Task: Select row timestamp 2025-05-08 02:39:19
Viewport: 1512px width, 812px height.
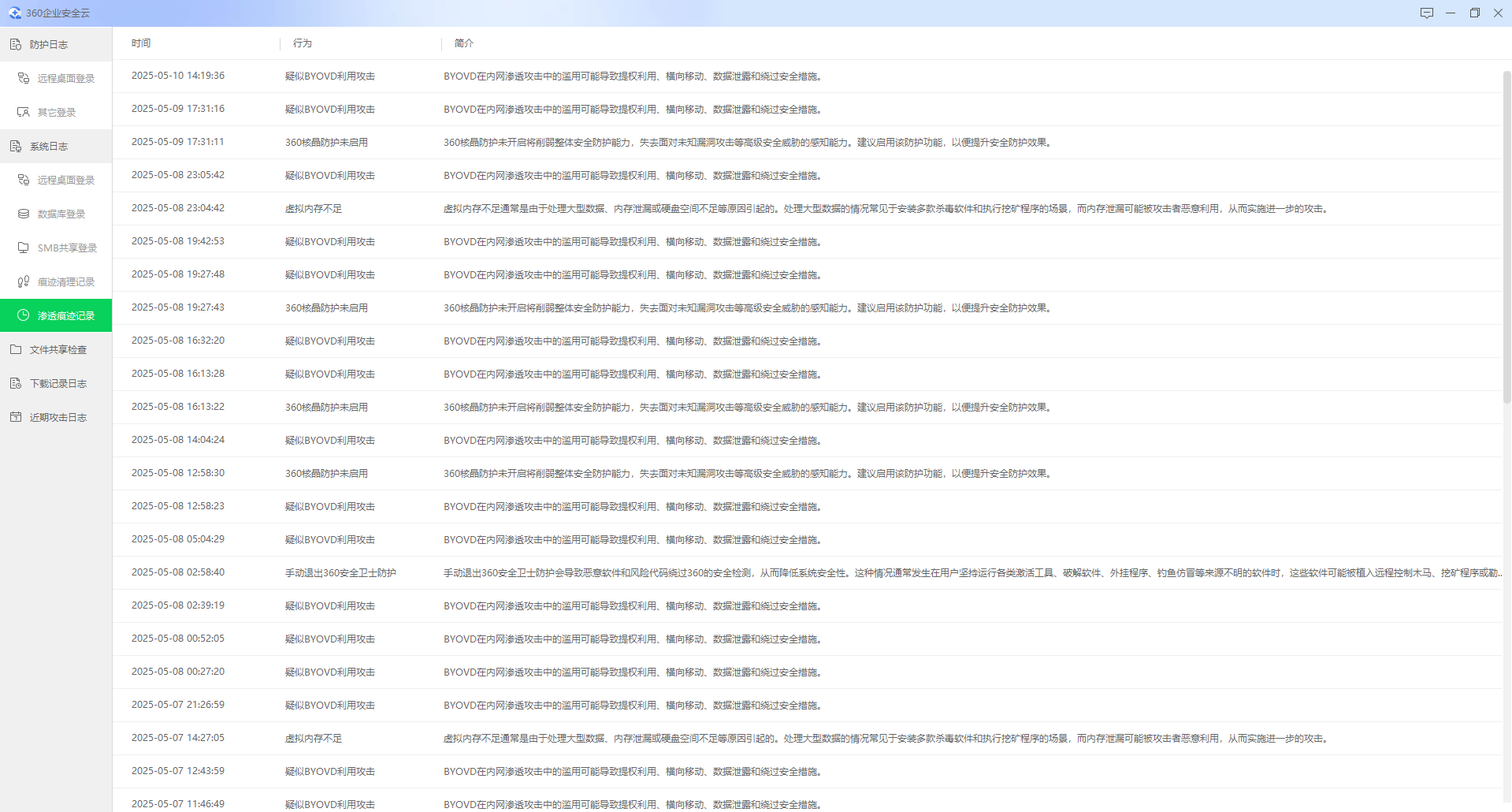Action: [x=178, y=605]
